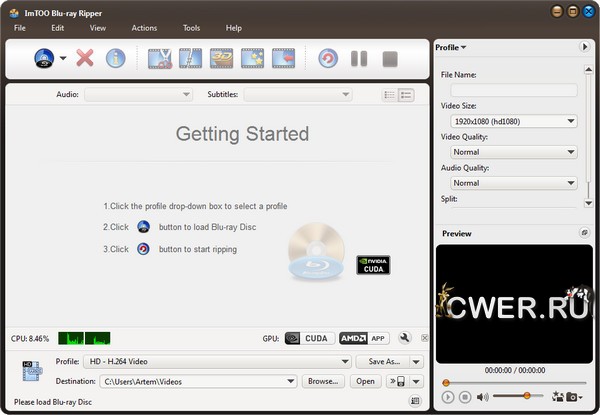Click the red X remove button
This screenshot has width=600, height=415.
(x=85, y=58)
